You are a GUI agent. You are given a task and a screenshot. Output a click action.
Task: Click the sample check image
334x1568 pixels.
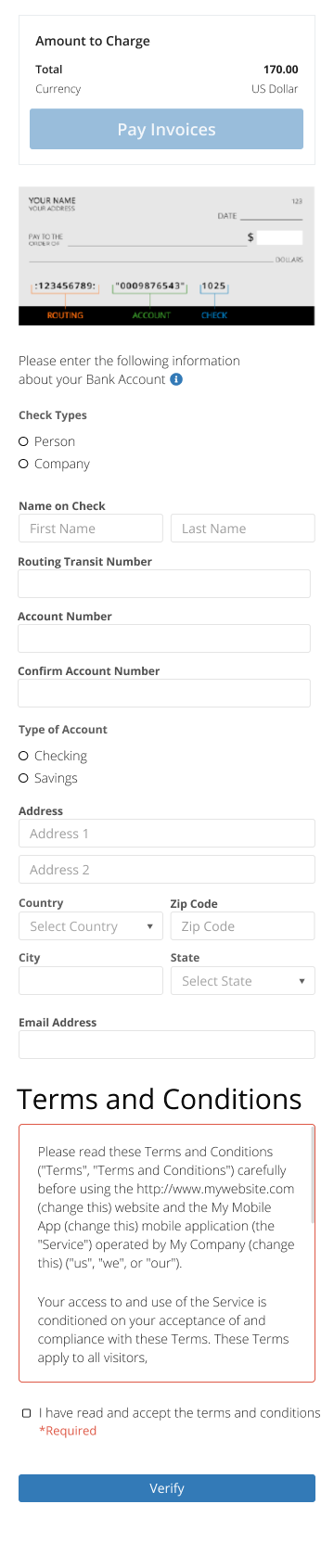pyautogui.click(x=167, y=255)
